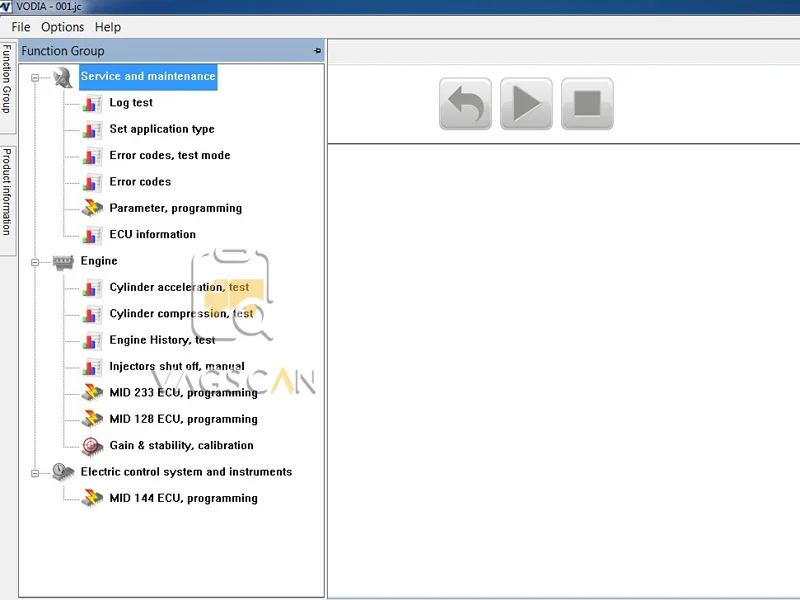Click the Function Group panel header title
The width and height of the screenshot is (800, 600).
63,51
